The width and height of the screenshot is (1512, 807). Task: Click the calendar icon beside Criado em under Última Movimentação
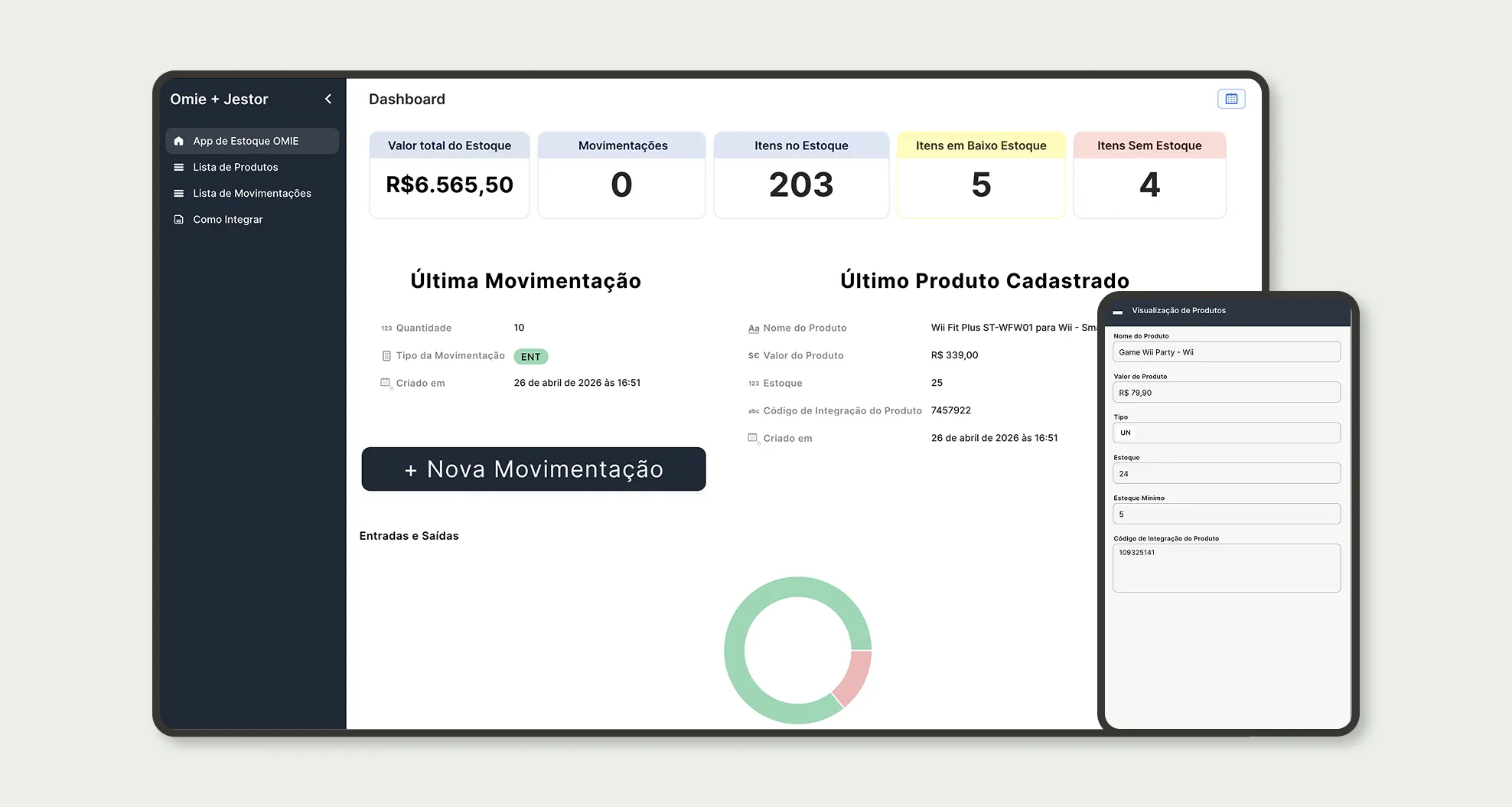click(x=386, y=383)
